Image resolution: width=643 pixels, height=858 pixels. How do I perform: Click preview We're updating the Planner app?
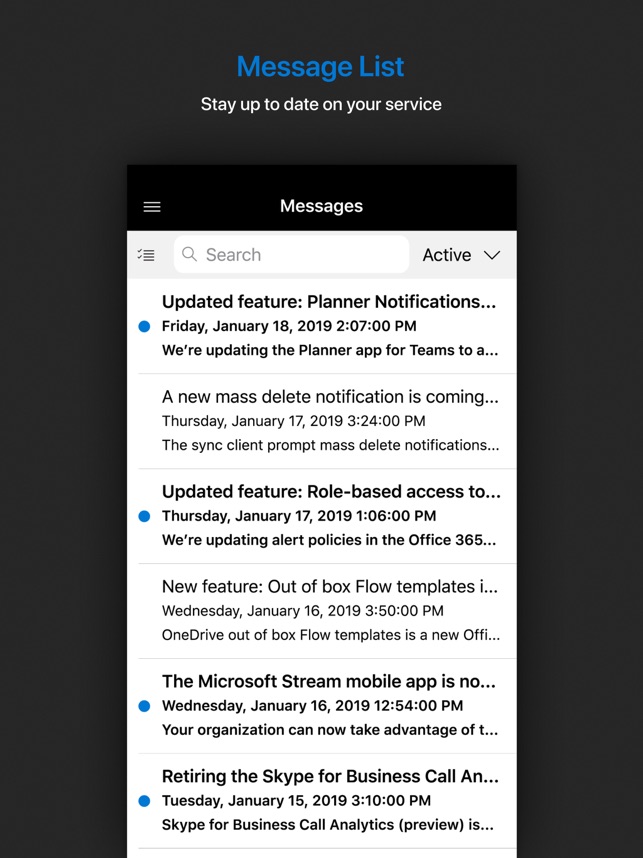click(330, 350)
